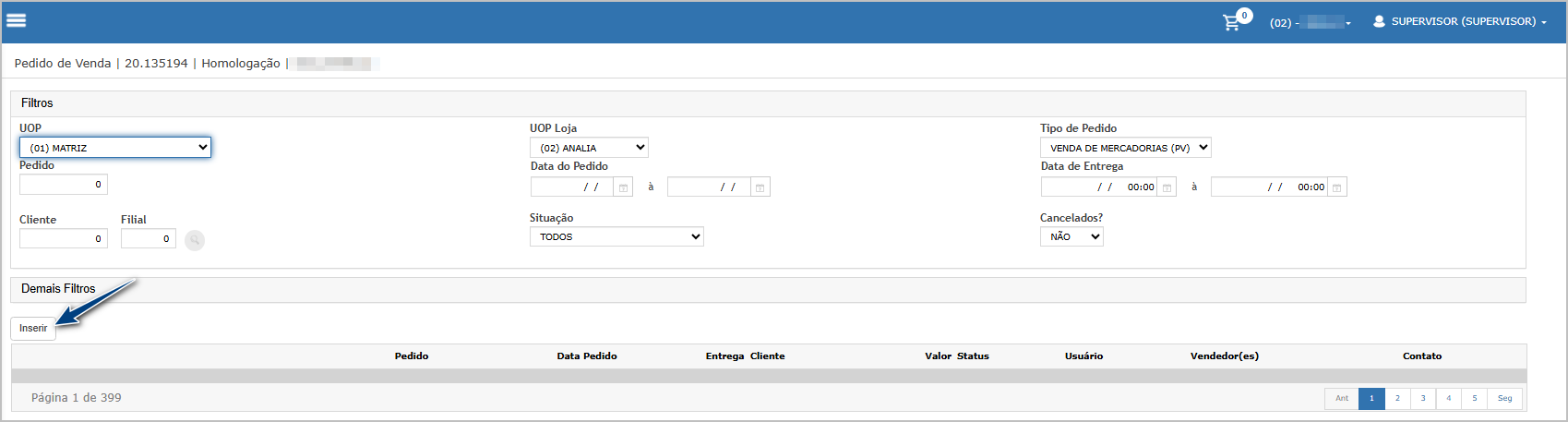Expand the Demais Filtros section
Screen dimensions: 1568x422
pyautogui.click(x=59, y=289)
